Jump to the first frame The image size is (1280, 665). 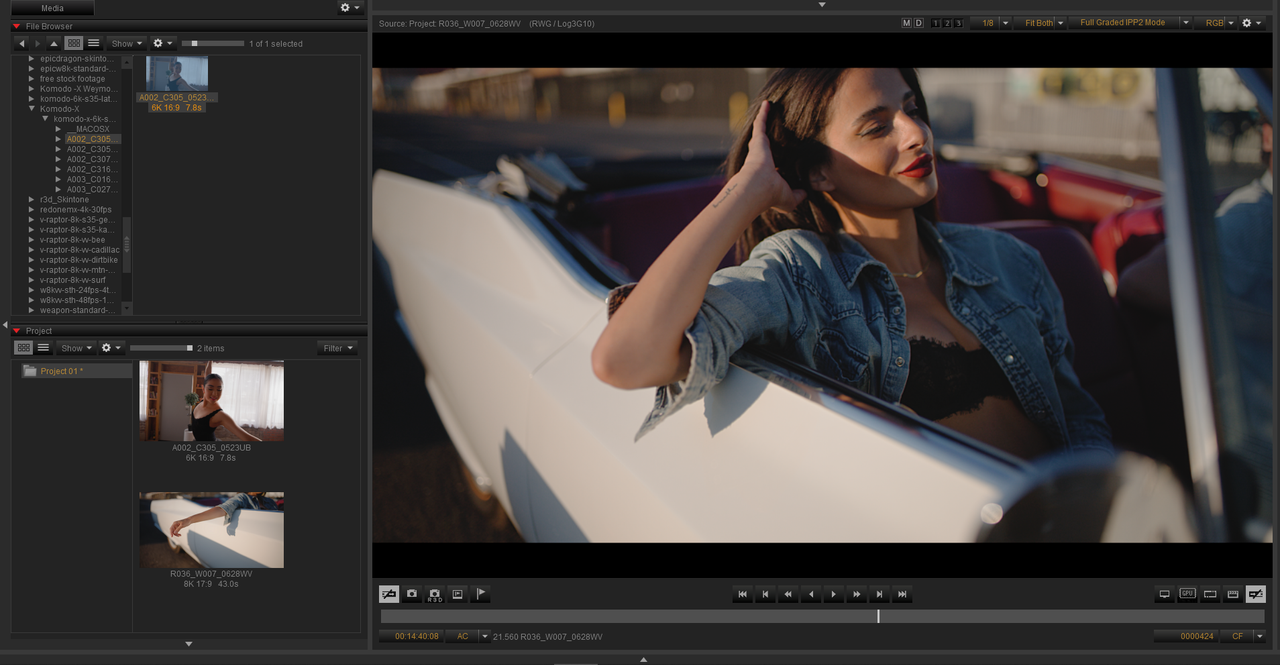(x=742, y=594)
